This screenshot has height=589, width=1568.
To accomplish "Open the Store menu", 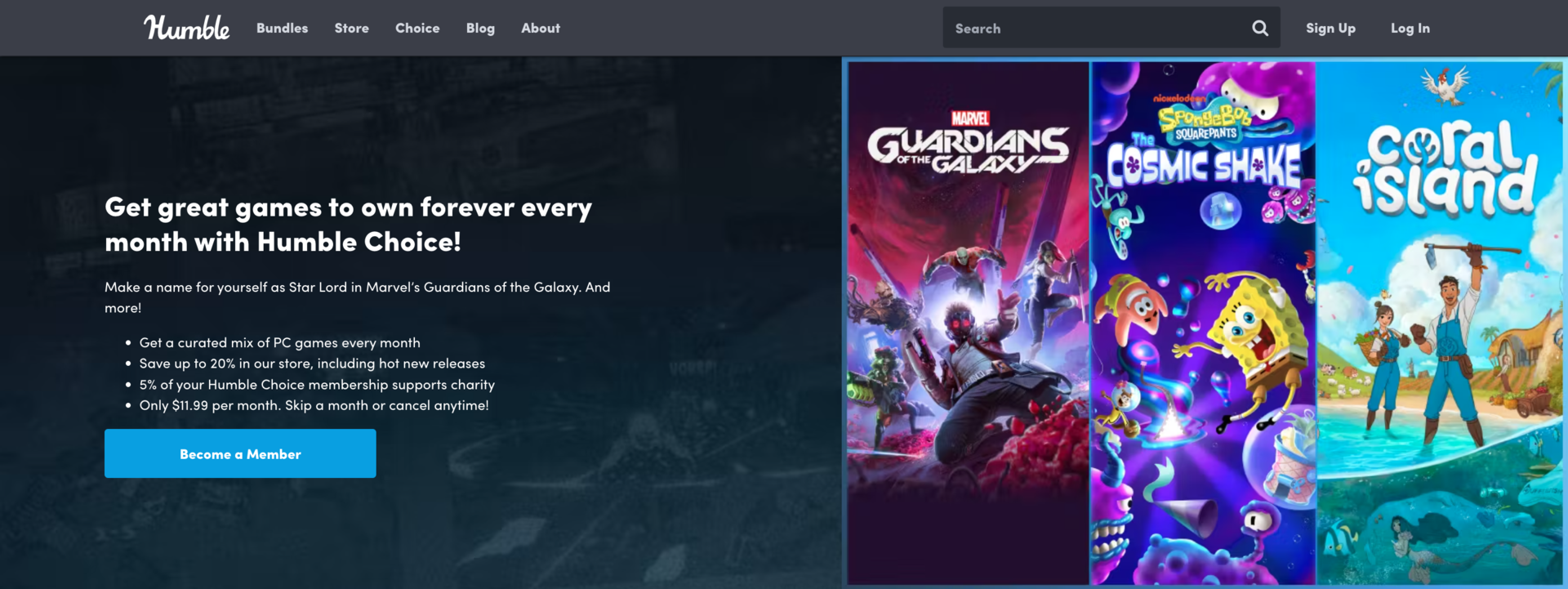I will click(351, 28).
